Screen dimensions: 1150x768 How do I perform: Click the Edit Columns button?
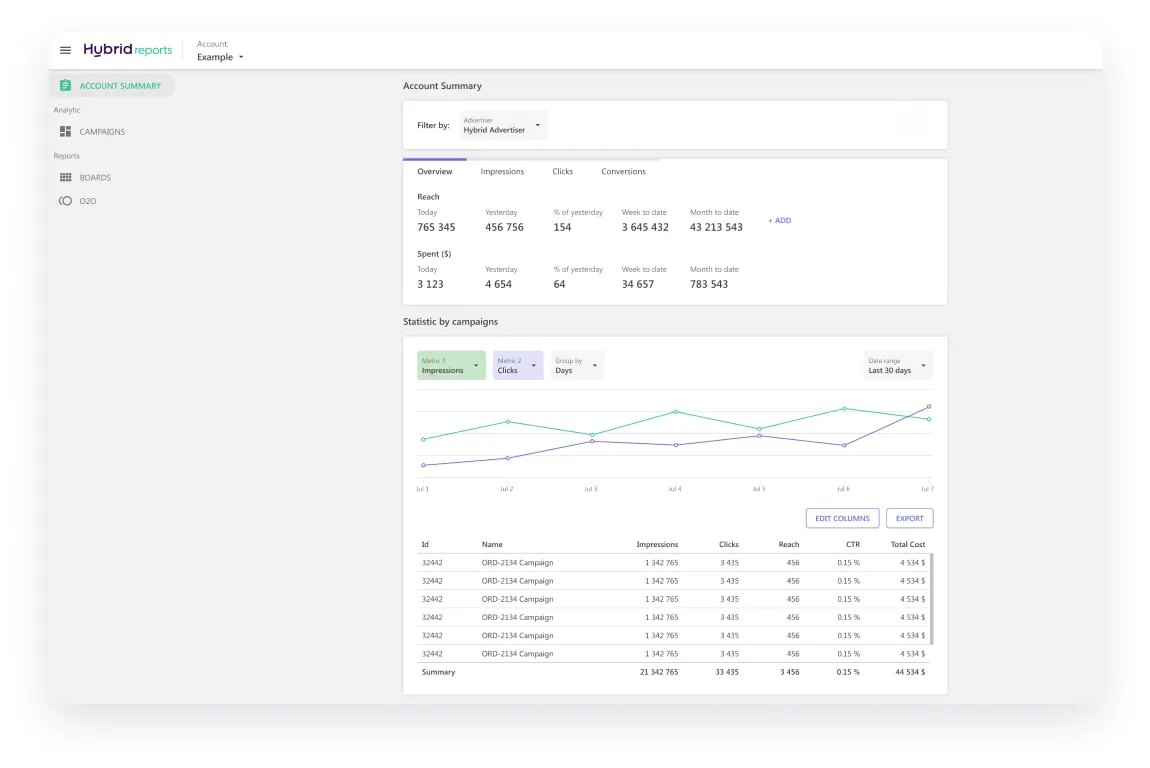pos(842,519)
